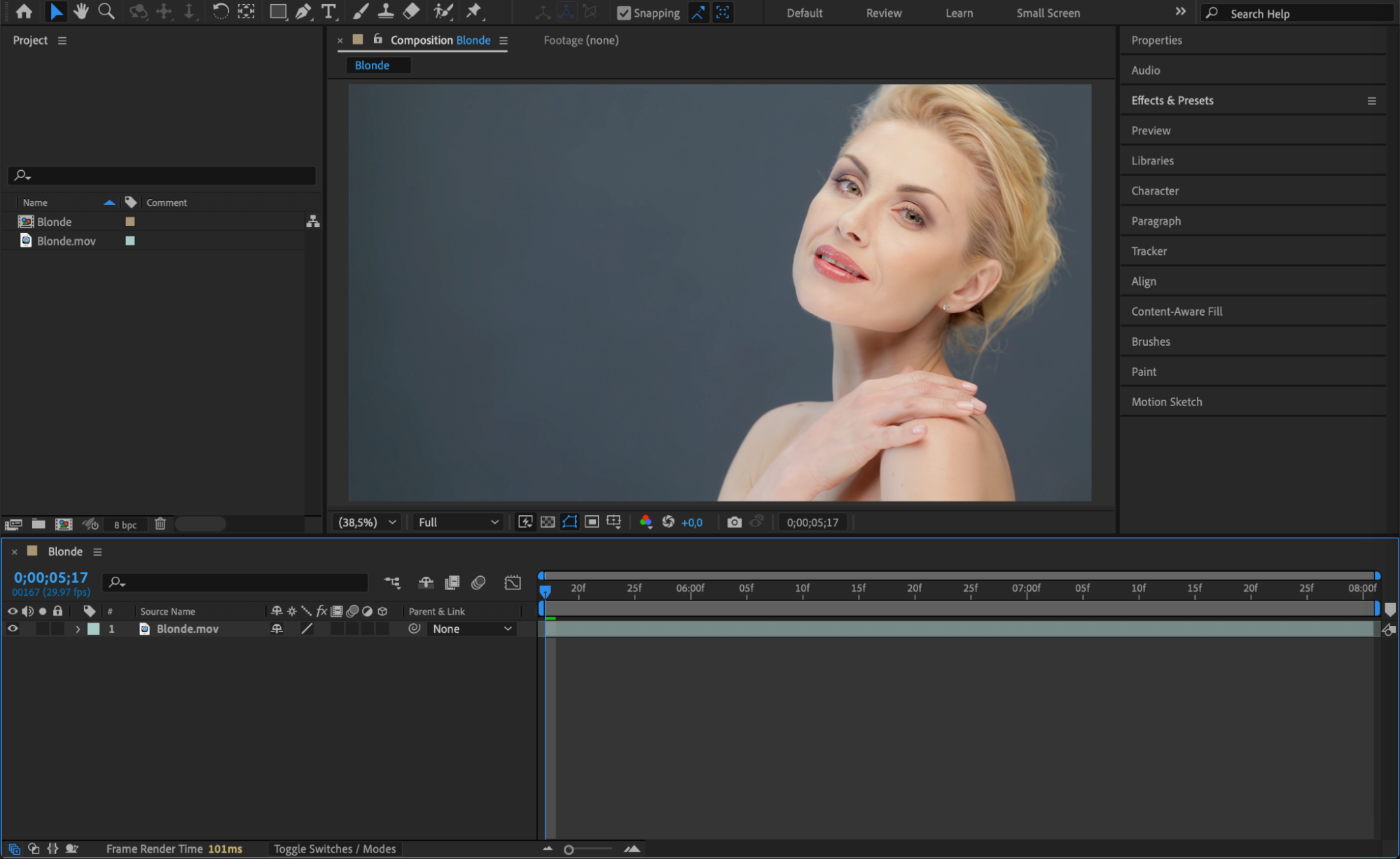This screenshot has width=1400, height=859.
Task: Open the Footage (none) tab
Action: [581, 41]
